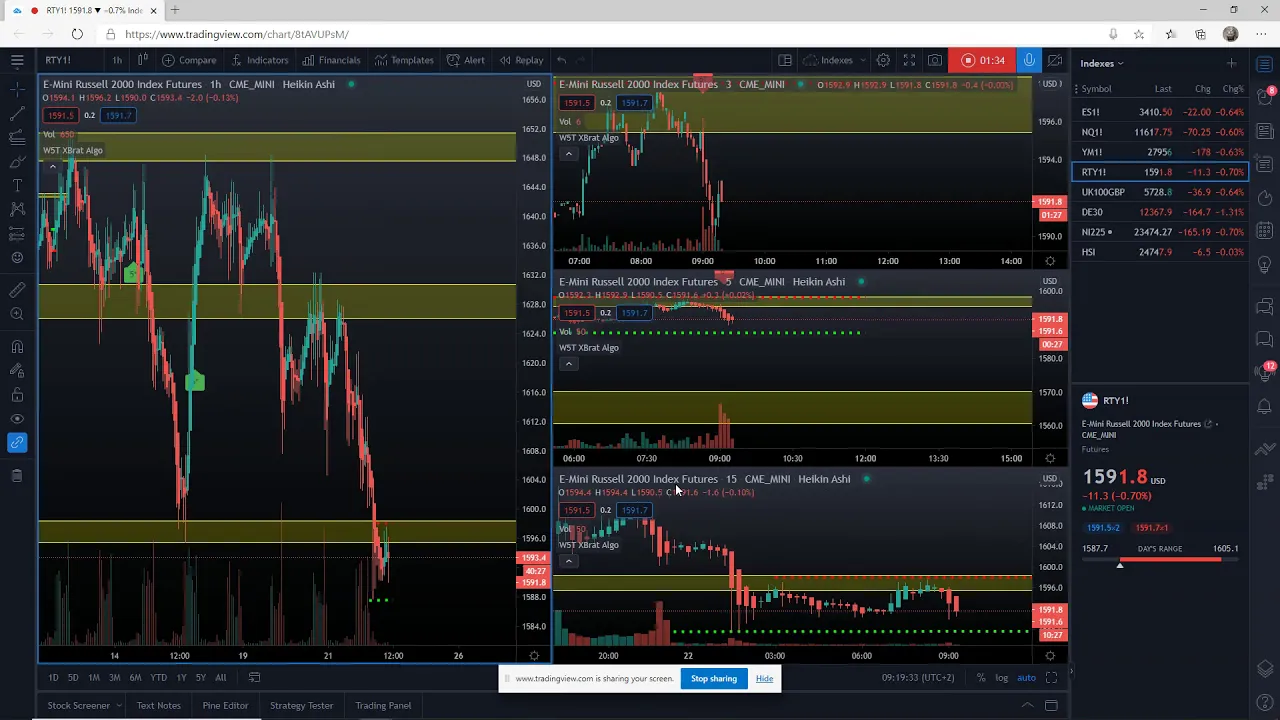
Task: Open the Strategy Tester tab
Action: pyautogui.click(x=301, y=706)
